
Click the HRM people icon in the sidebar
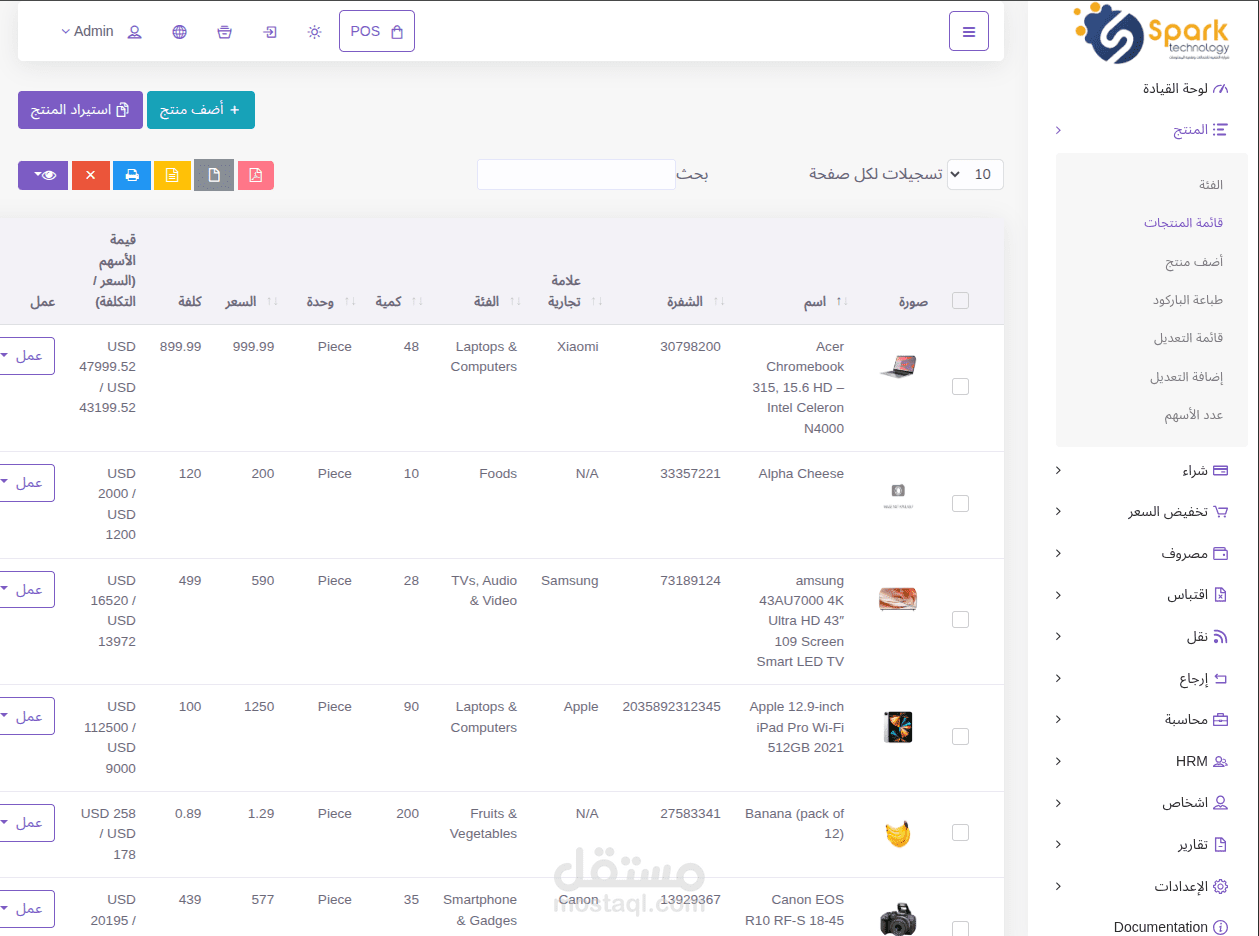[1220, 761]
